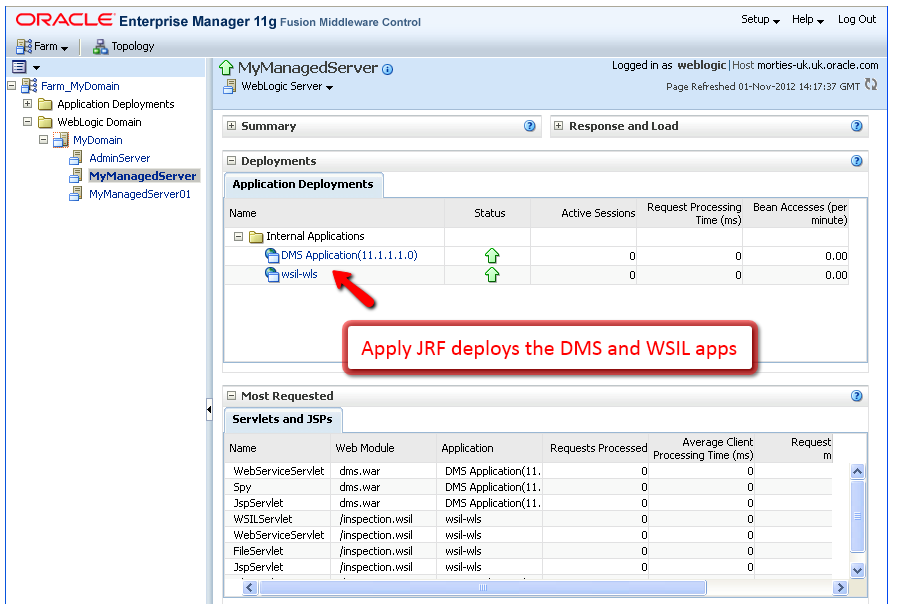Screen dimensions: 900x614
Task: Select the FileServlet row
Action: 528,551
